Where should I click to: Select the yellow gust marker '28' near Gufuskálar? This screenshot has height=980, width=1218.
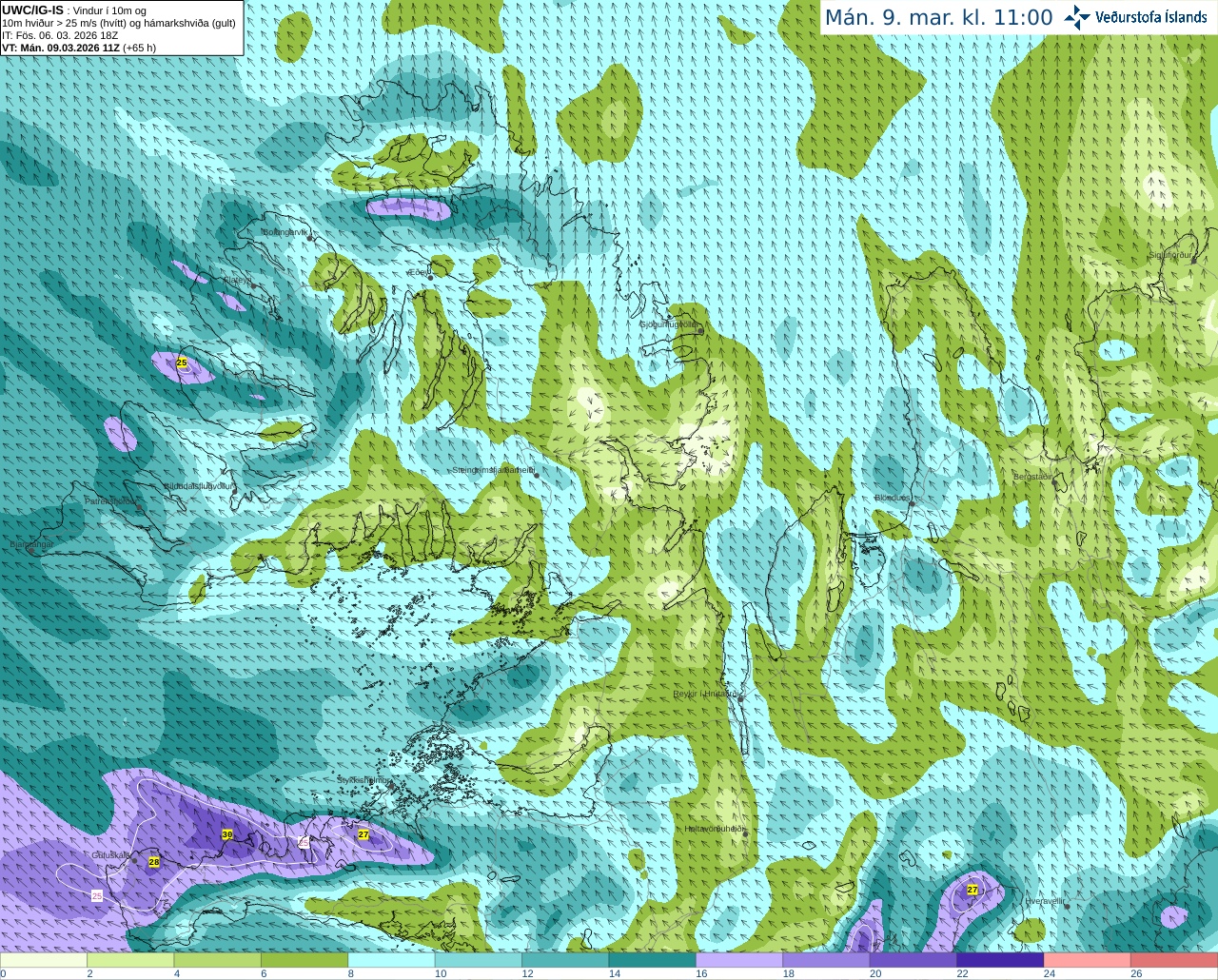pyautogui.click(x=154, y=861)
